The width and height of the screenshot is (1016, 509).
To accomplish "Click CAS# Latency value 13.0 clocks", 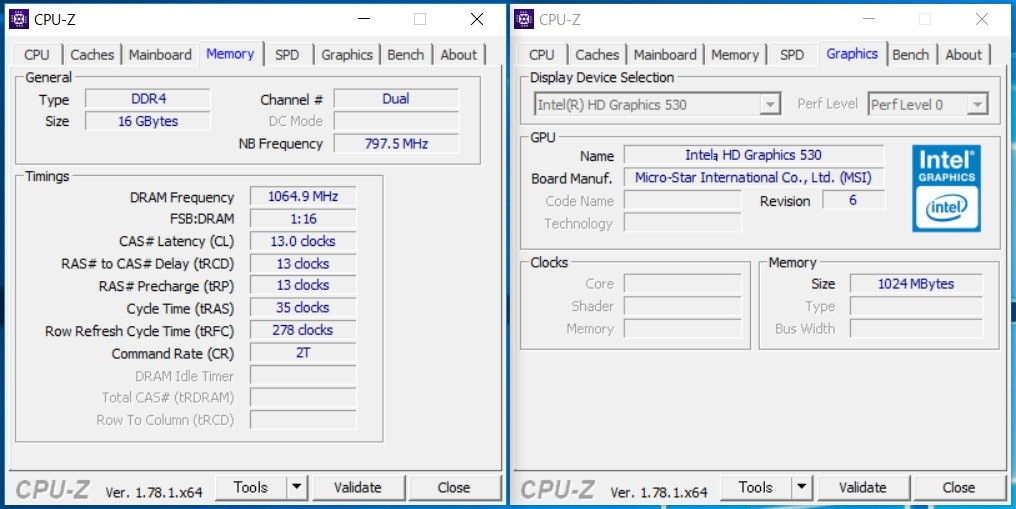I will coord(303,241).
